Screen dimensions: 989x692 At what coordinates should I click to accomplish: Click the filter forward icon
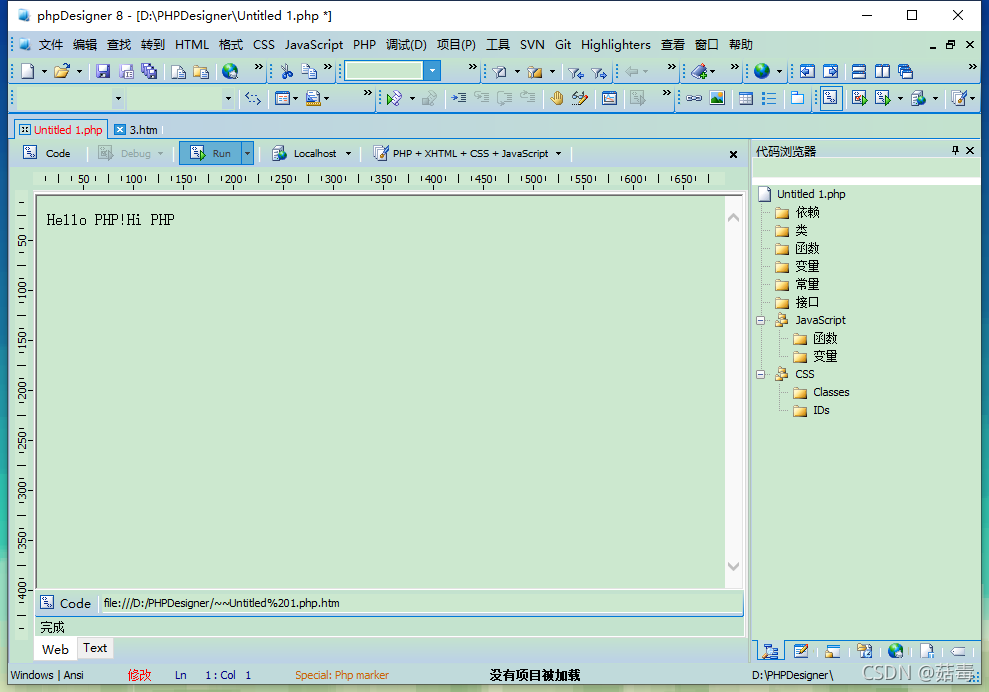pyautogui.click(x=599, y=73)
